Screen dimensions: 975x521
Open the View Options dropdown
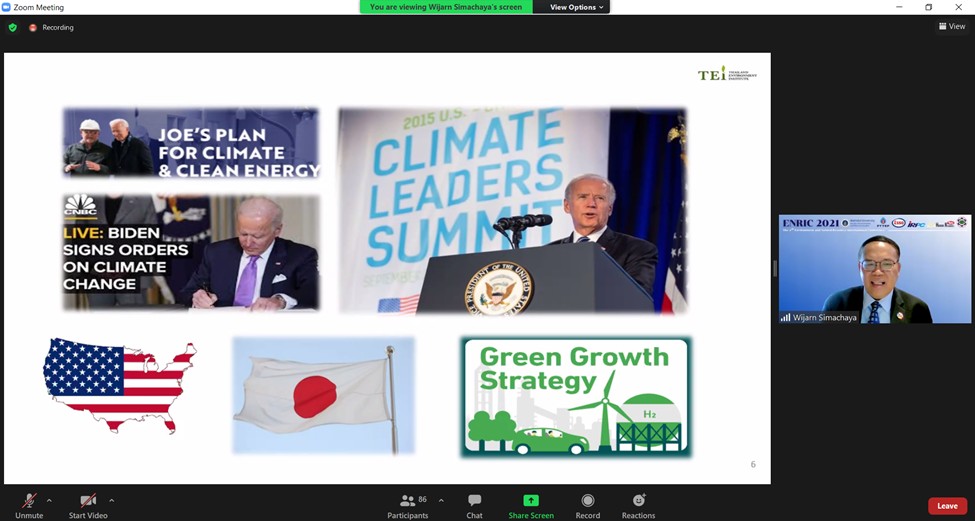point(576,7)
